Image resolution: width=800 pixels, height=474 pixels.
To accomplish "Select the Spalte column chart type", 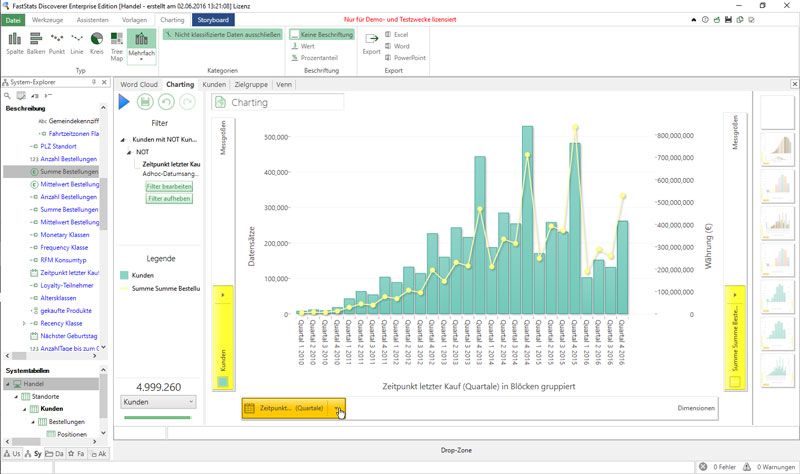I will [x=15, y=43].
